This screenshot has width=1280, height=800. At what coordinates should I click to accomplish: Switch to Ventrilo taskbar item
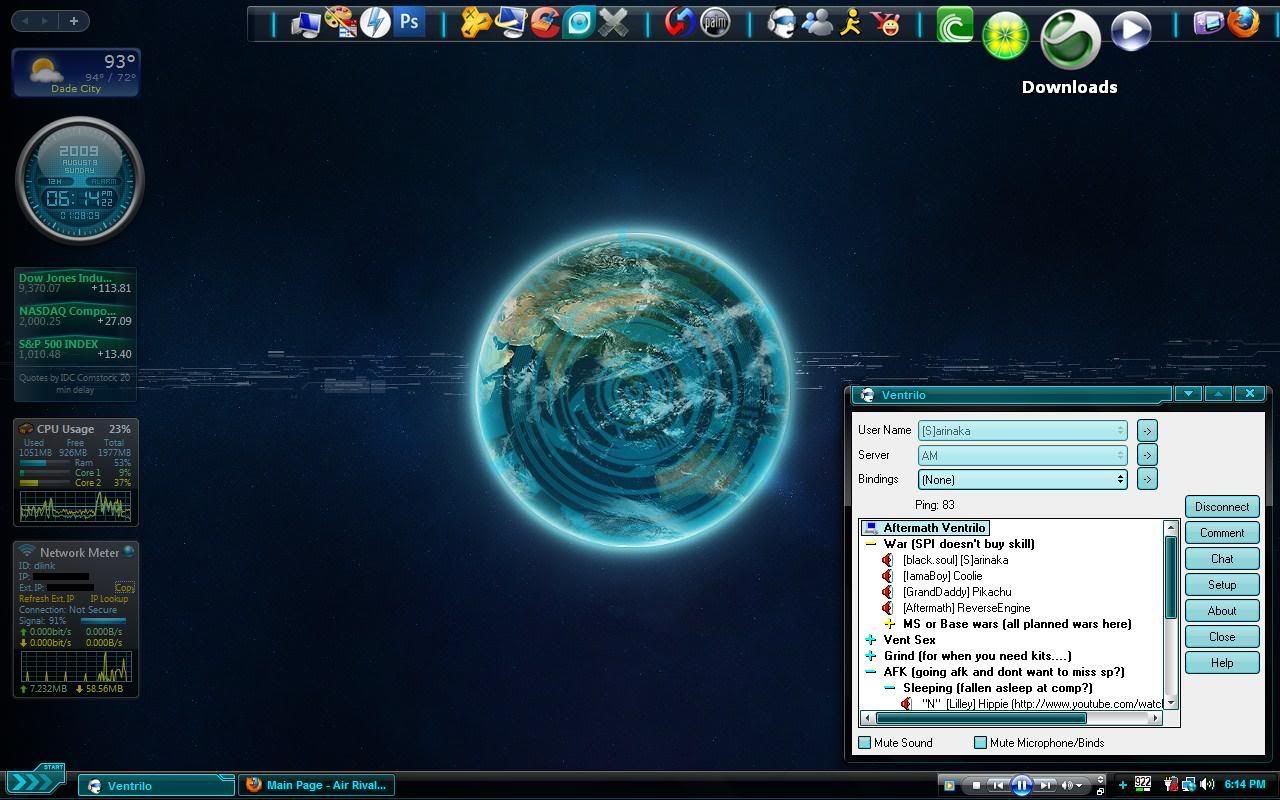[156, 785]
